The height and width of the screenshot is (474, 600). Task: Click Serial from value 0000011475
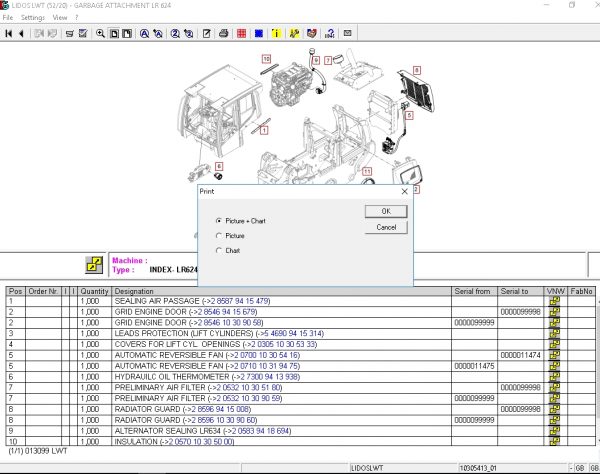[474, 366]
